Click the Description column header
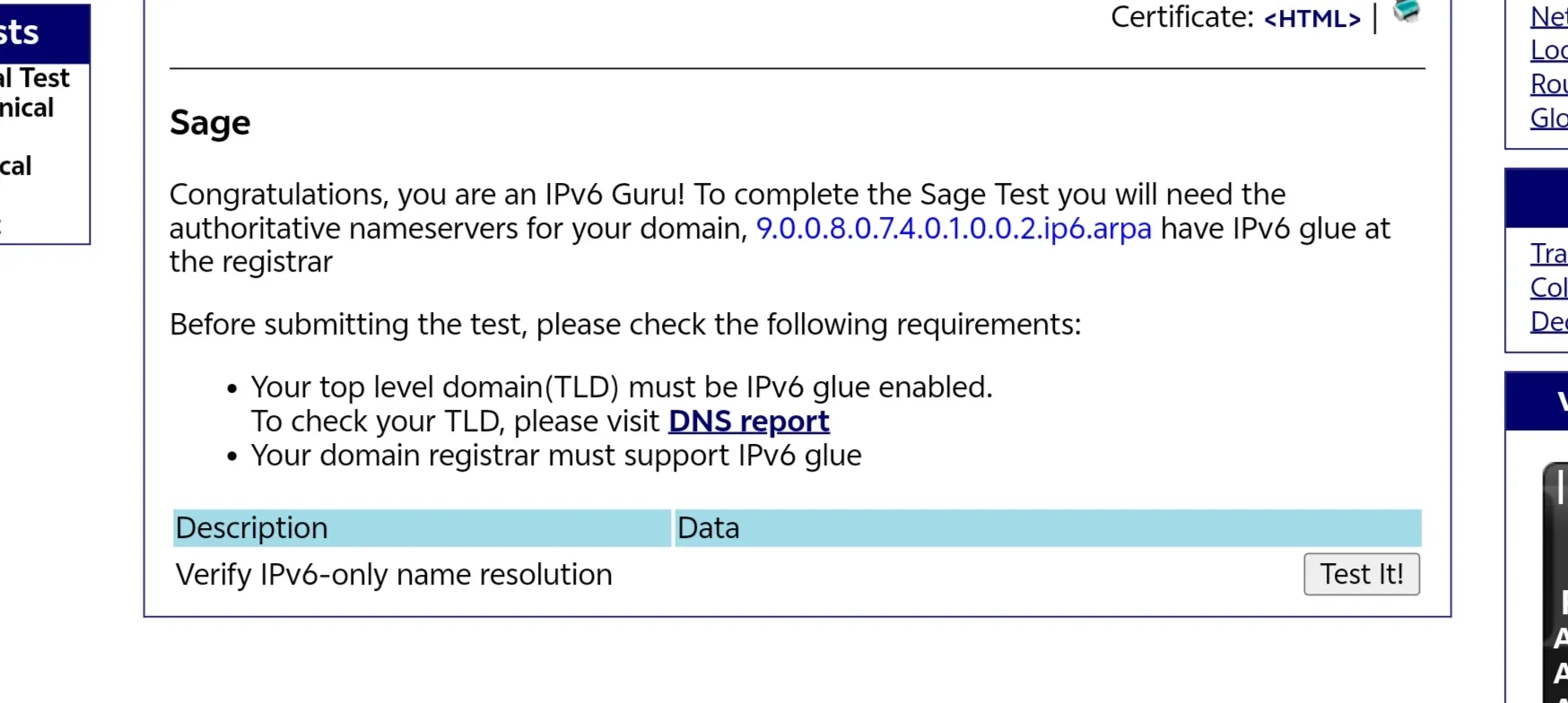 pos(422,528)
